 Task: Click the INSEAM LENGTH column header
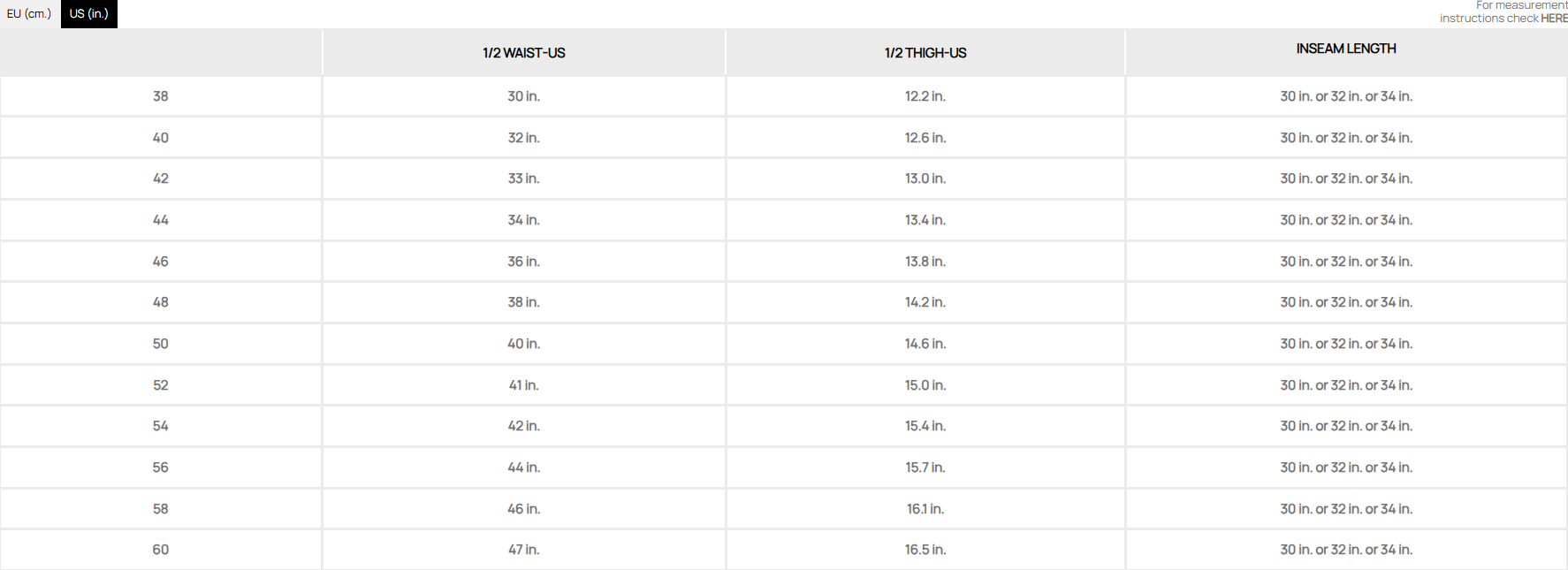(x=1345, y=49)
